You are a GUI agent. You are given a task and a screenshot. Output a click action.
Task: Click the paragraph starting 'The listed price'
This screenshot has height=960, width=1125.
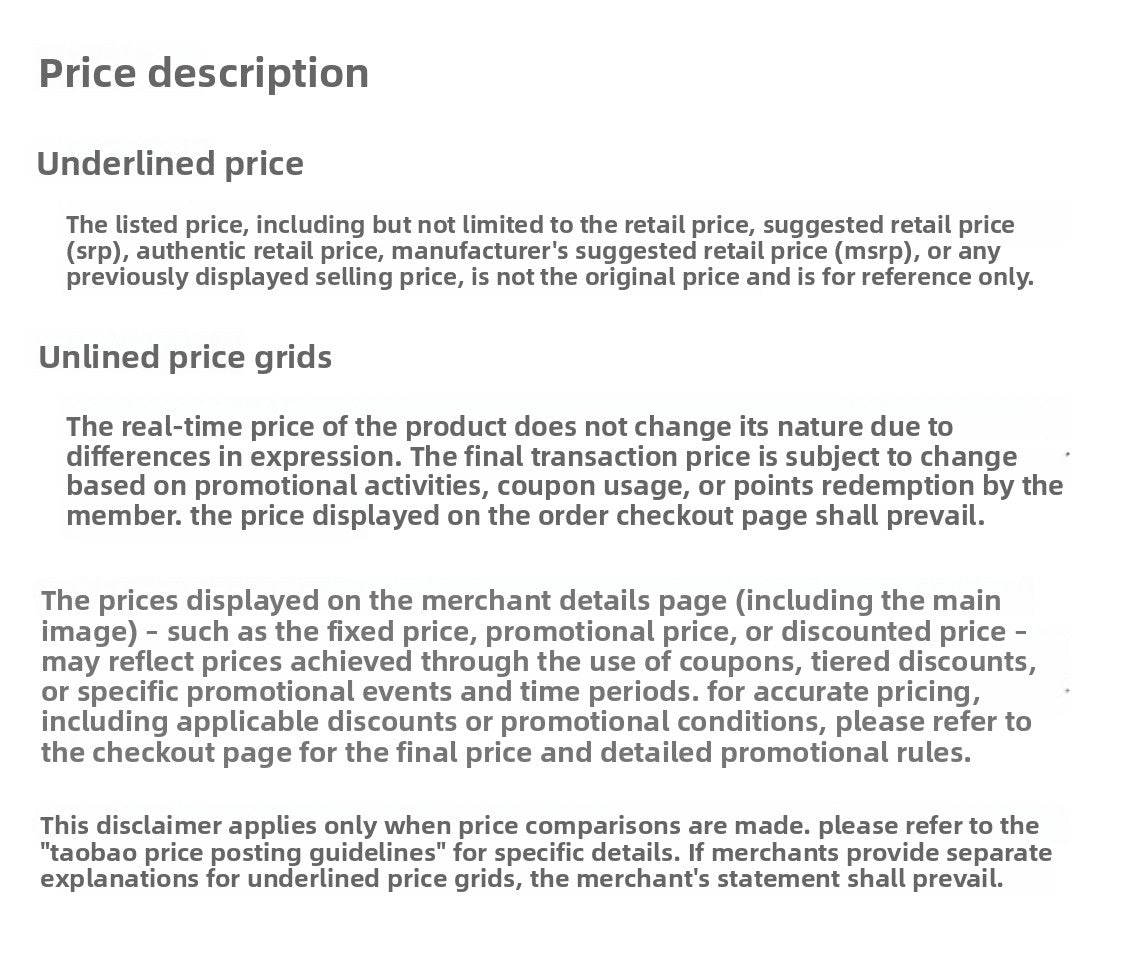click(x=550, y=250)
